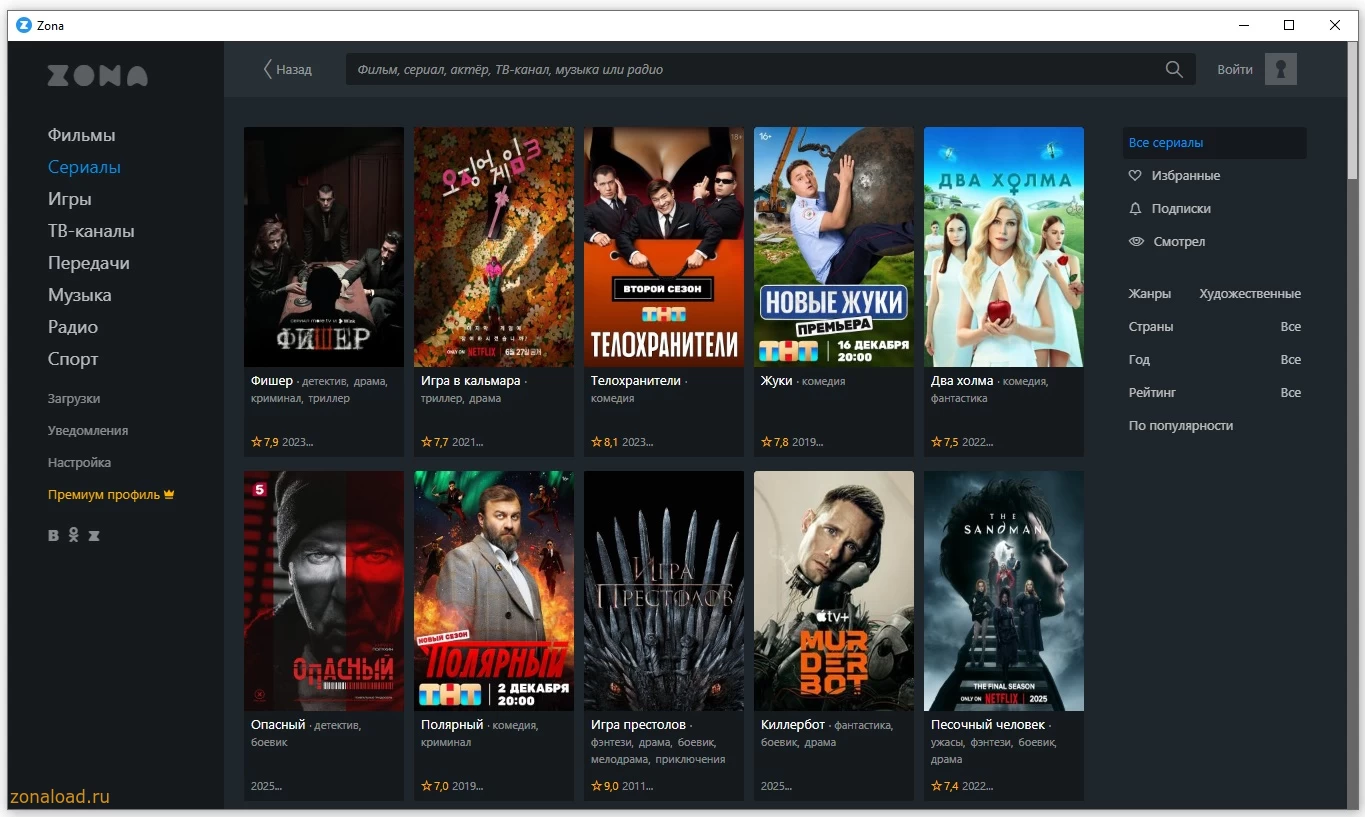Open the Жуки series poster
The image size is (1365, 817).
point(834,247)
